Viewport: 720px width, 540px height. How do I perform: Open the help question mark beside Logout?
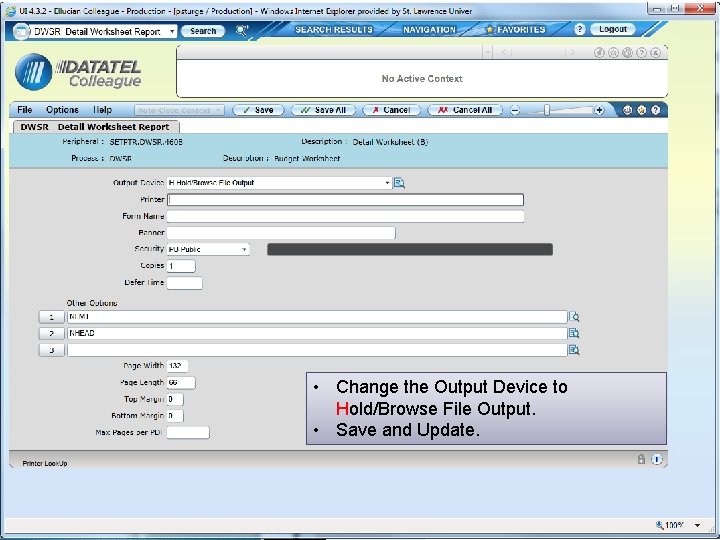tap(579, 30)
